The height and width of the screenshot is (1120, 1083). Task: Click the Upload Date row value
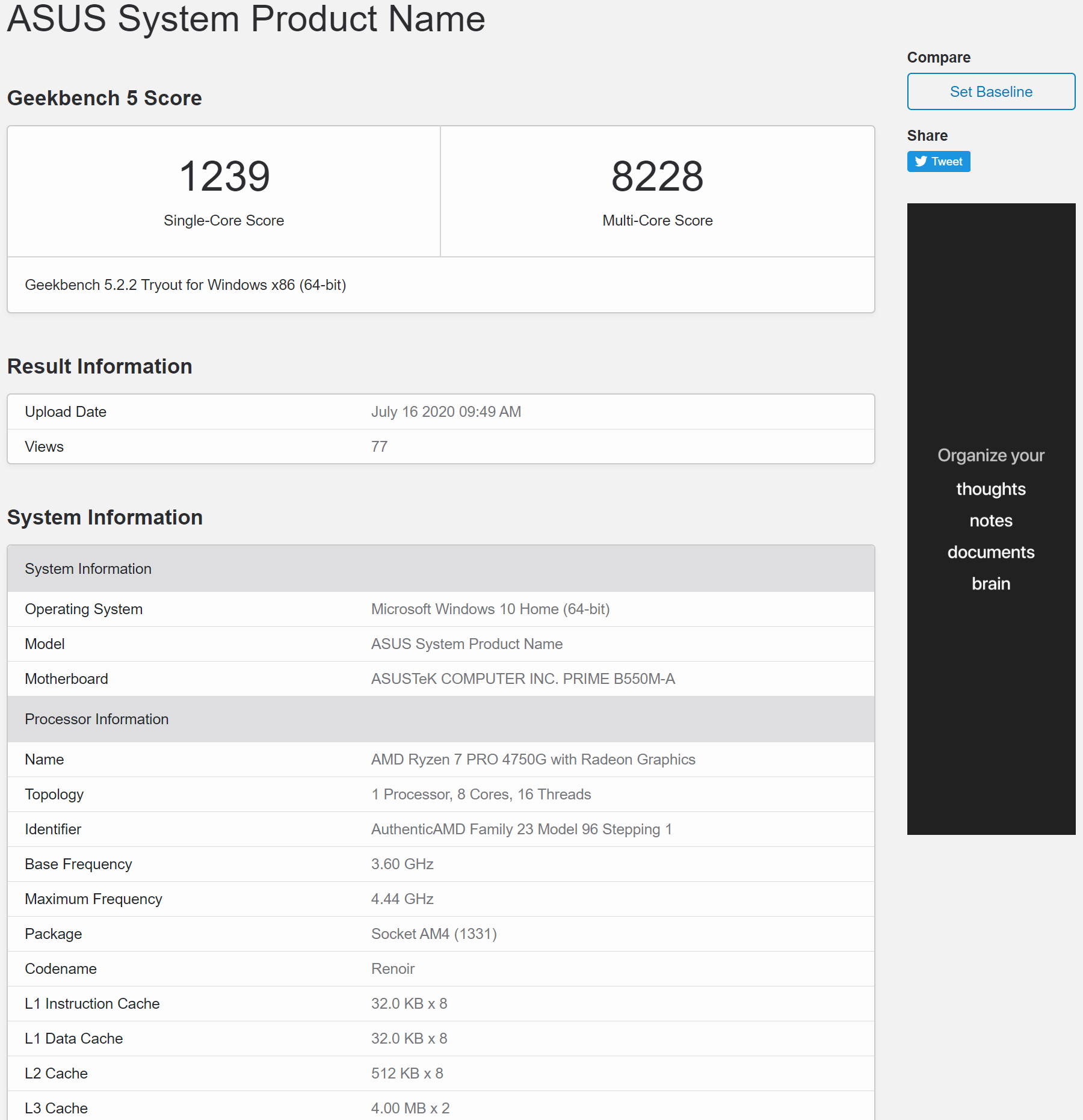pyautogui.click(x=446, y=411)
